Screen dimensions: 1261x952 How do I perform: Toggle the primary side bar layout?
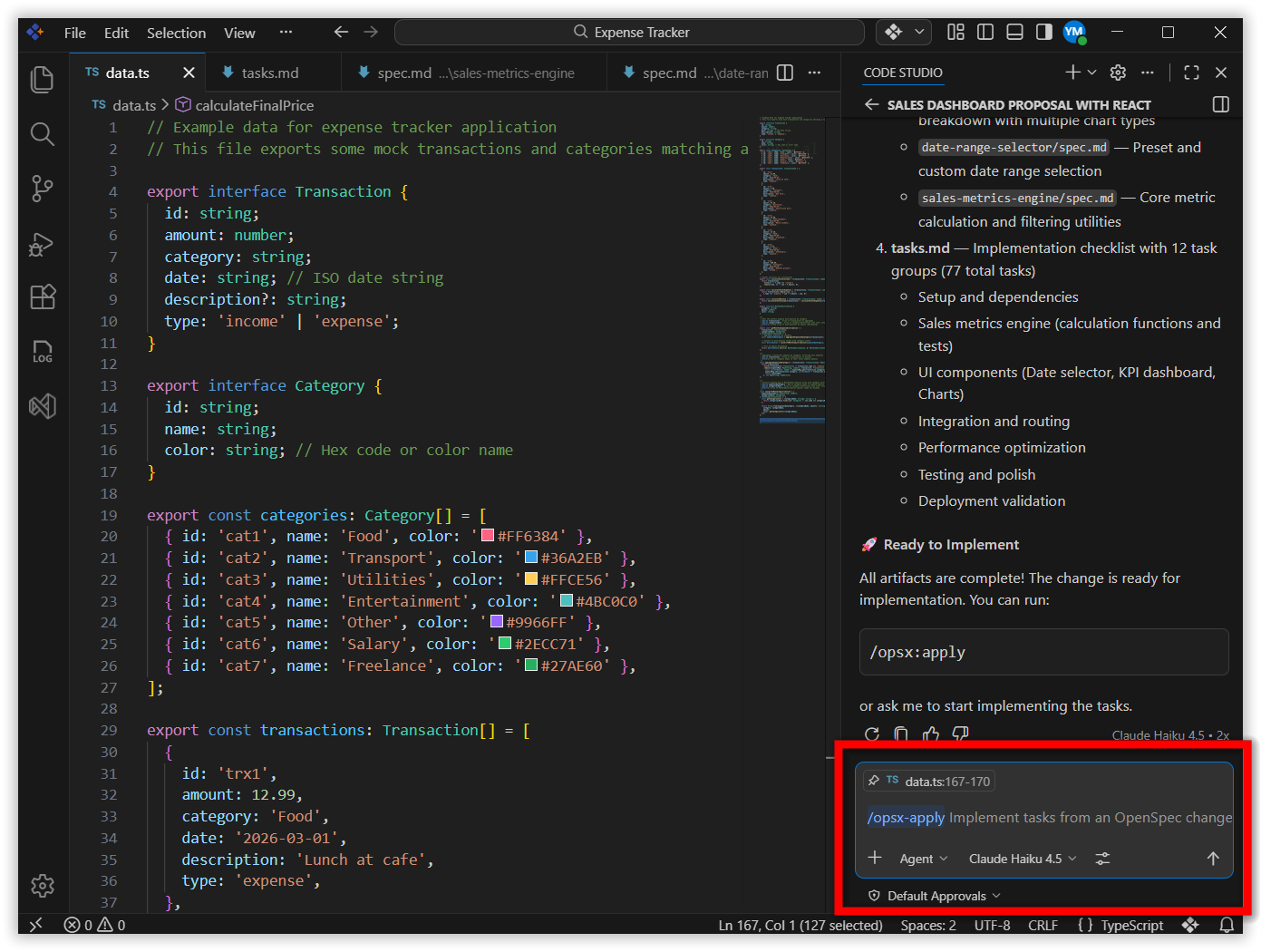click(x=985, y=33)
